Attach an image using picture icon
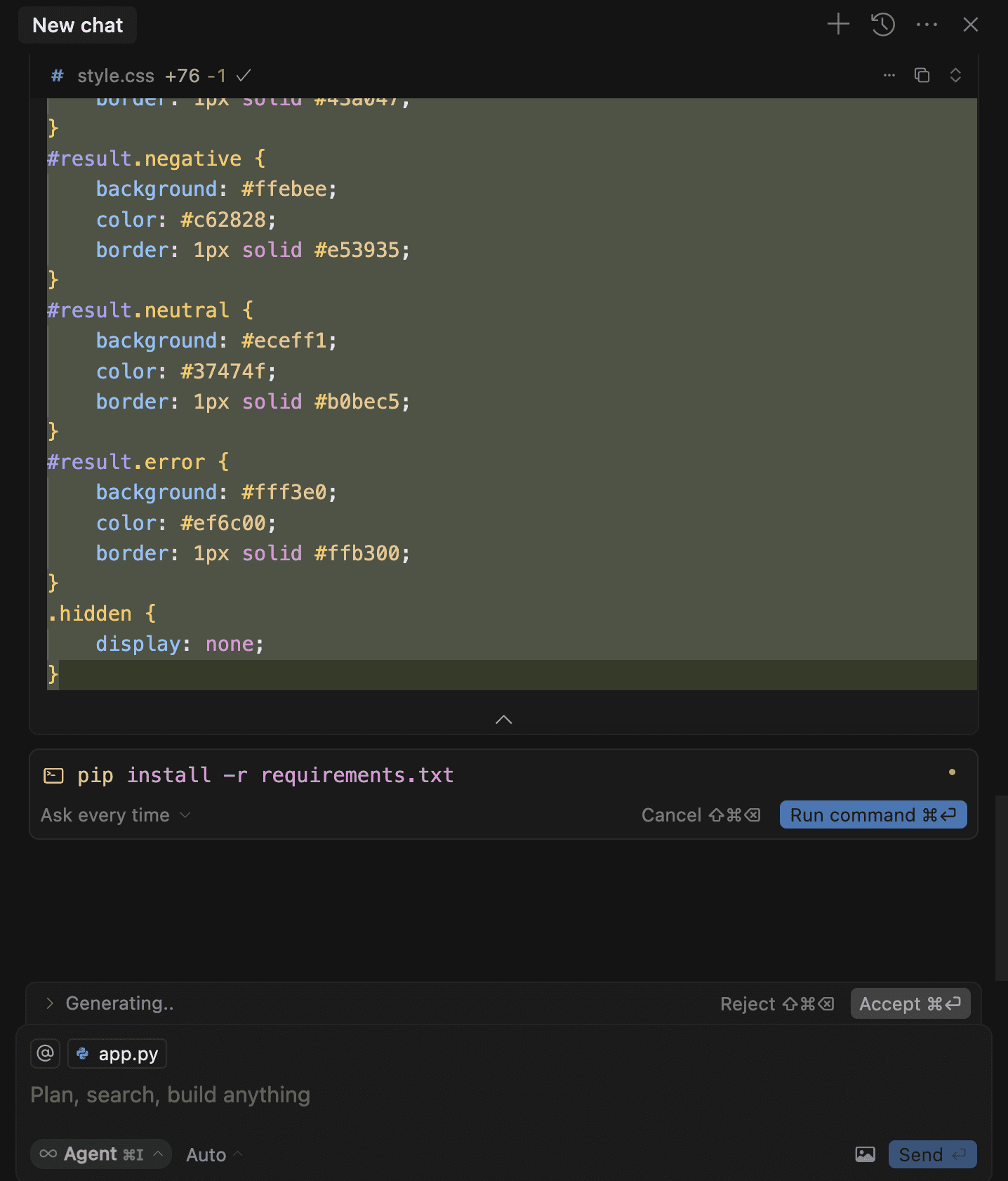The height and width of the screenshot is (1181, 1008). [865, 1154]
